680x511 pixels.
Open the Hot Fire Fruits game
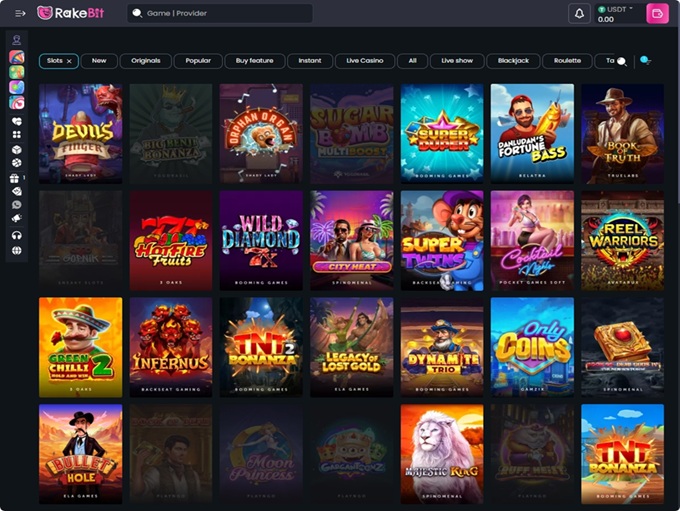coord(171,240)
